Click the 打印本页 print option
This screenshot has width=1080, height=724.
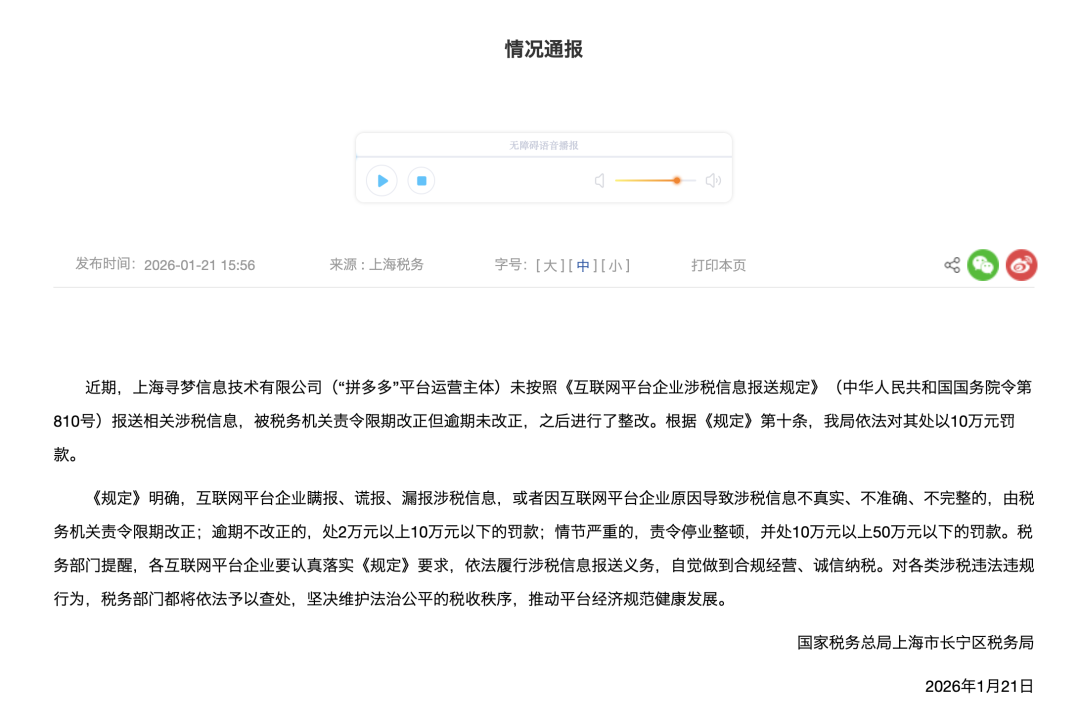tap(717, 265)
